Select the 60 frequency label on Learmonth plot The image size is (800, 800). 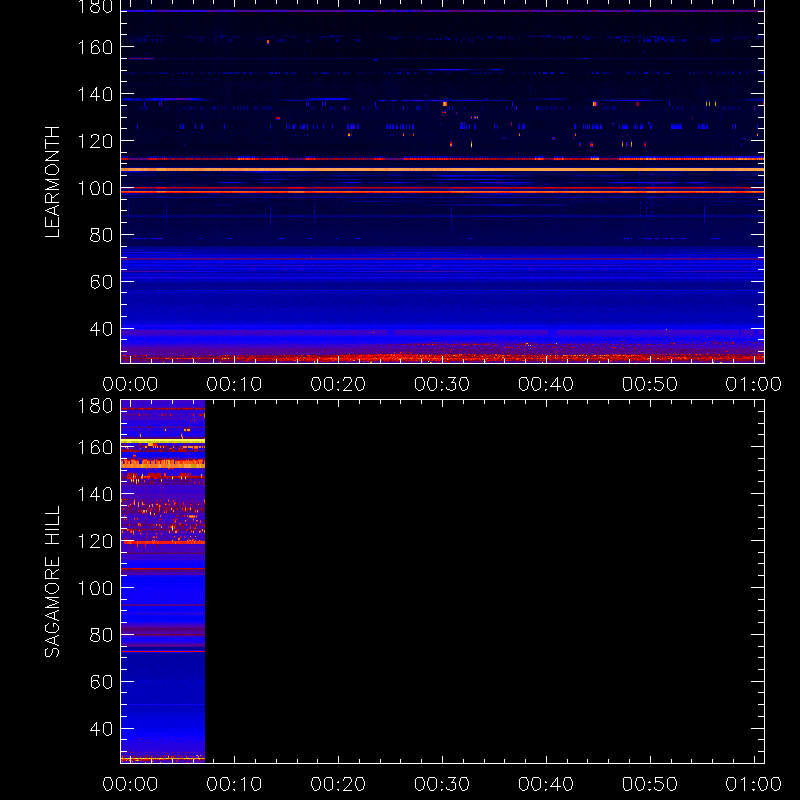coord(101,282)
